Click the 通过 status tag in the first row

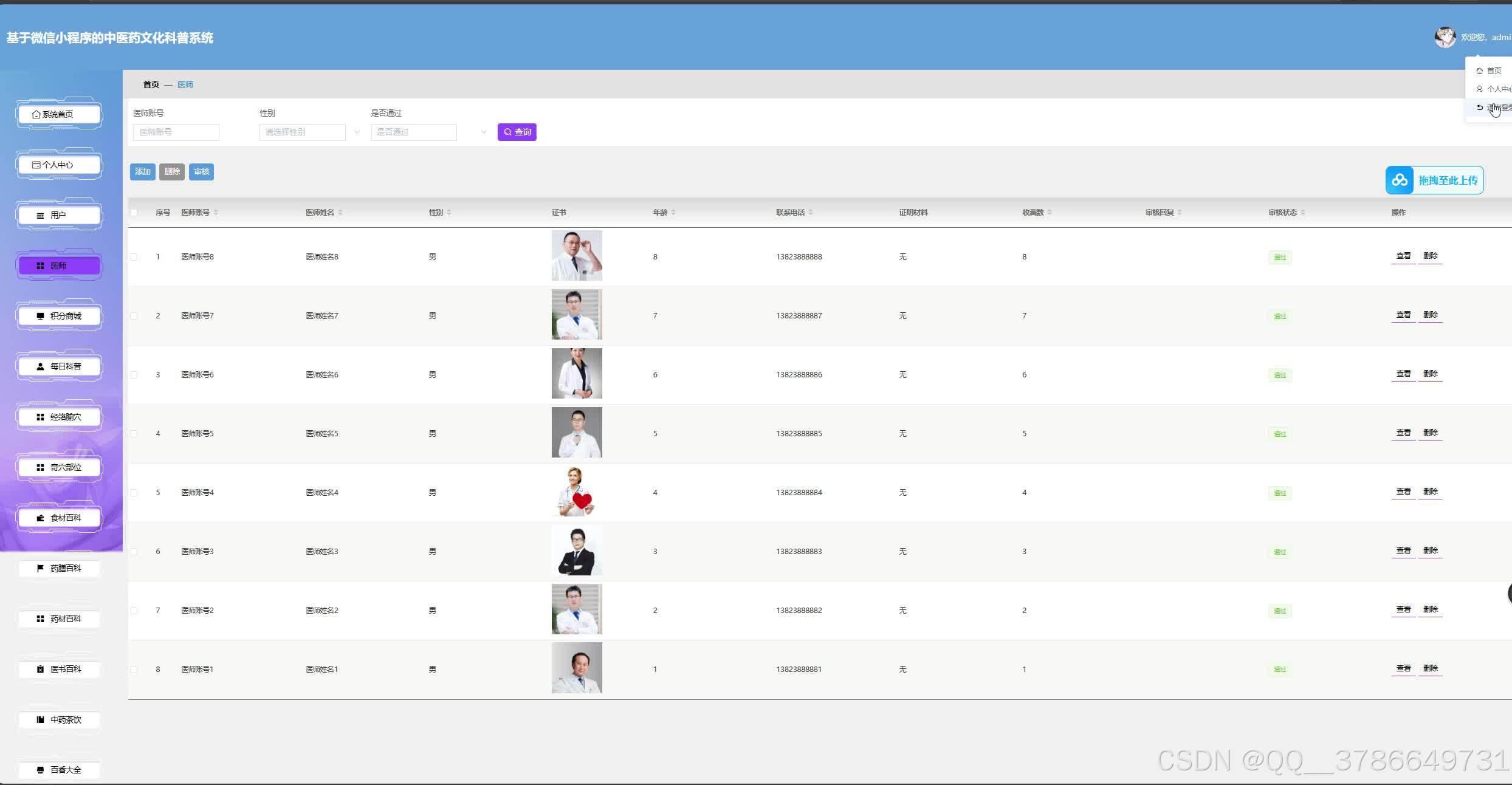1279,257
